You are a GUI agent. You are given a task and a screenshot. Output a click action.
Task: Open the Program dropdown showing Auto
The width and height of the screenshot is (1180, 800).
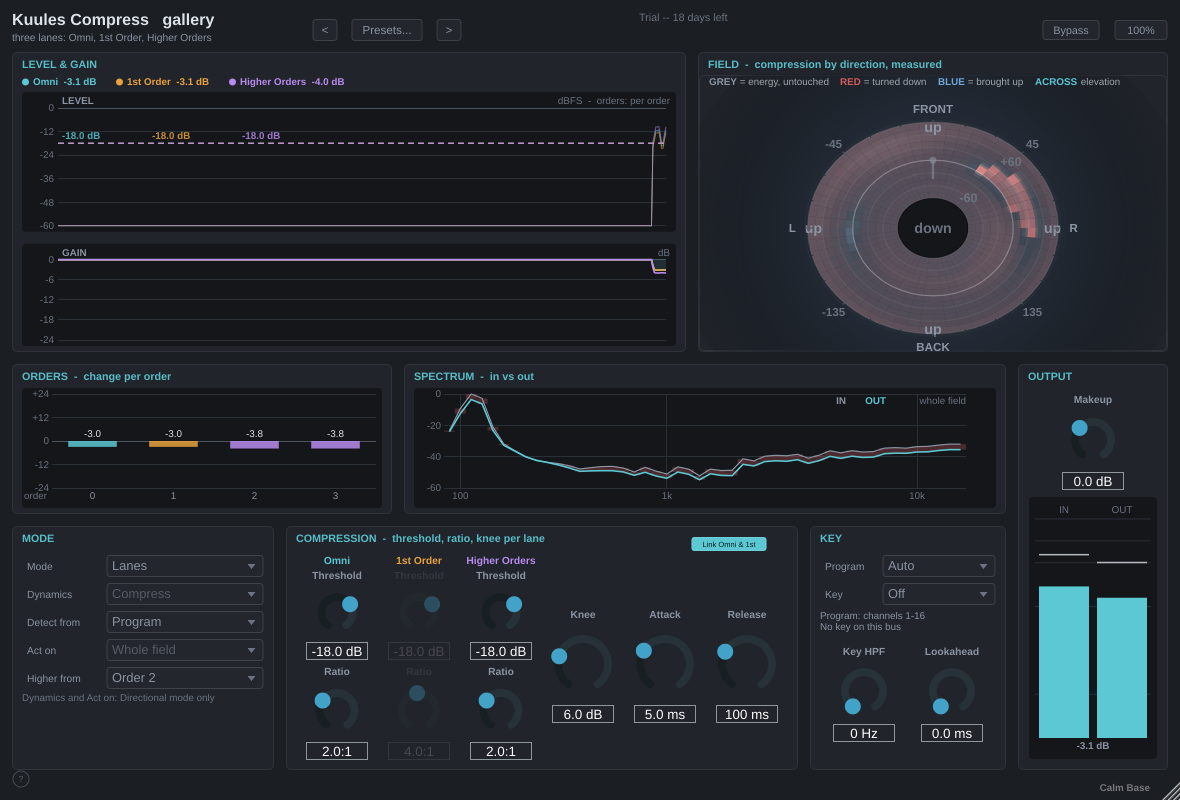(x=938, y=566)
